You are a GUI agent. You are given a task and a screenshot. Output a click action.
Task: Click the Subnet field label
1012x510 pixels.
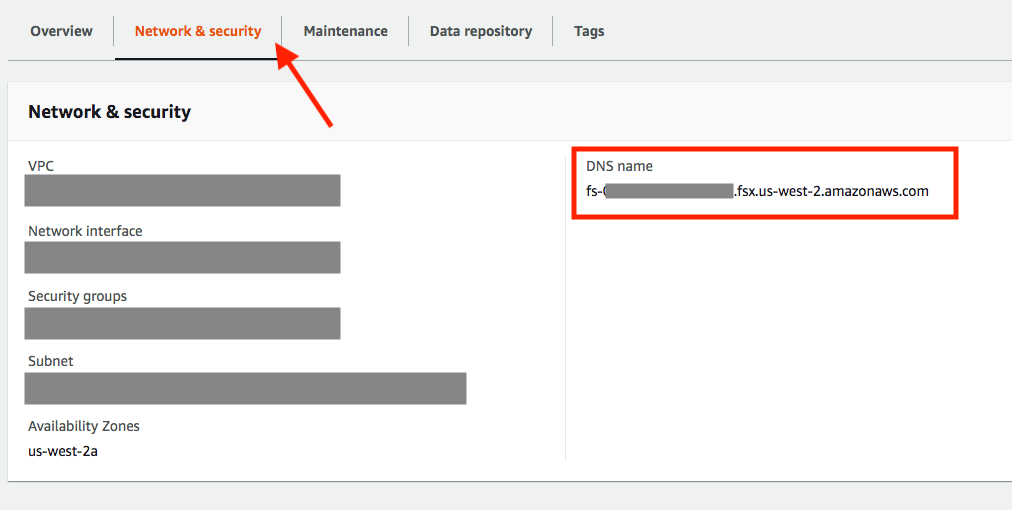50,361
